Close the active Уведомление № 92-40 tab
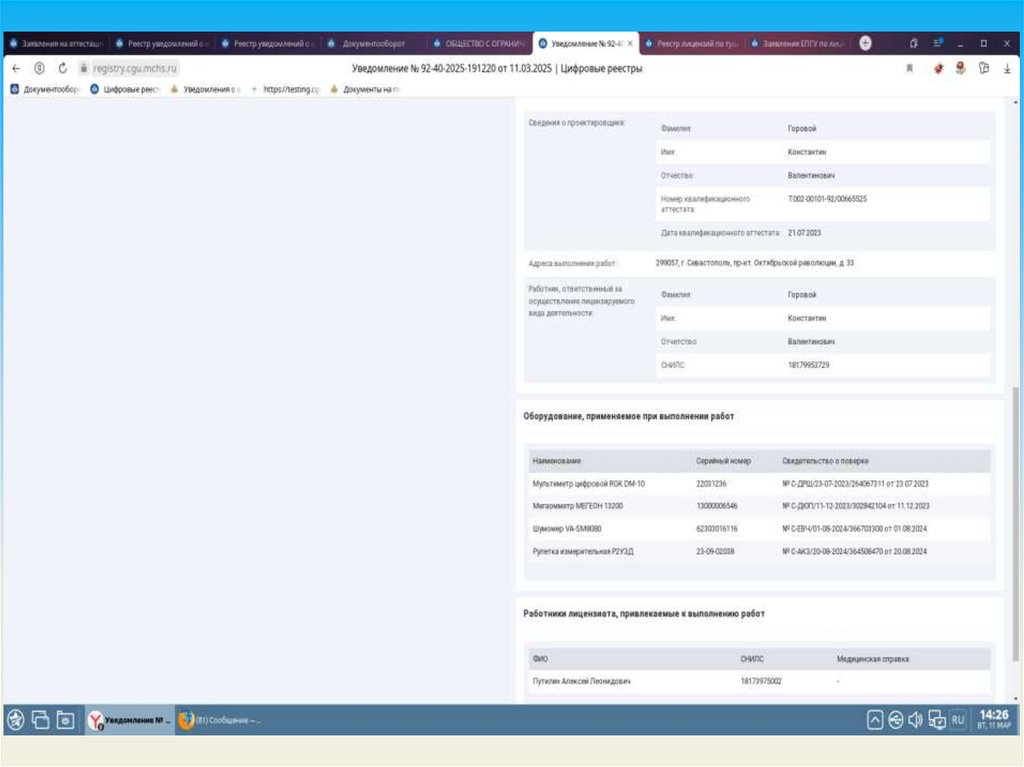Viewport: 1024px width, 767px height. click(630, 44)
